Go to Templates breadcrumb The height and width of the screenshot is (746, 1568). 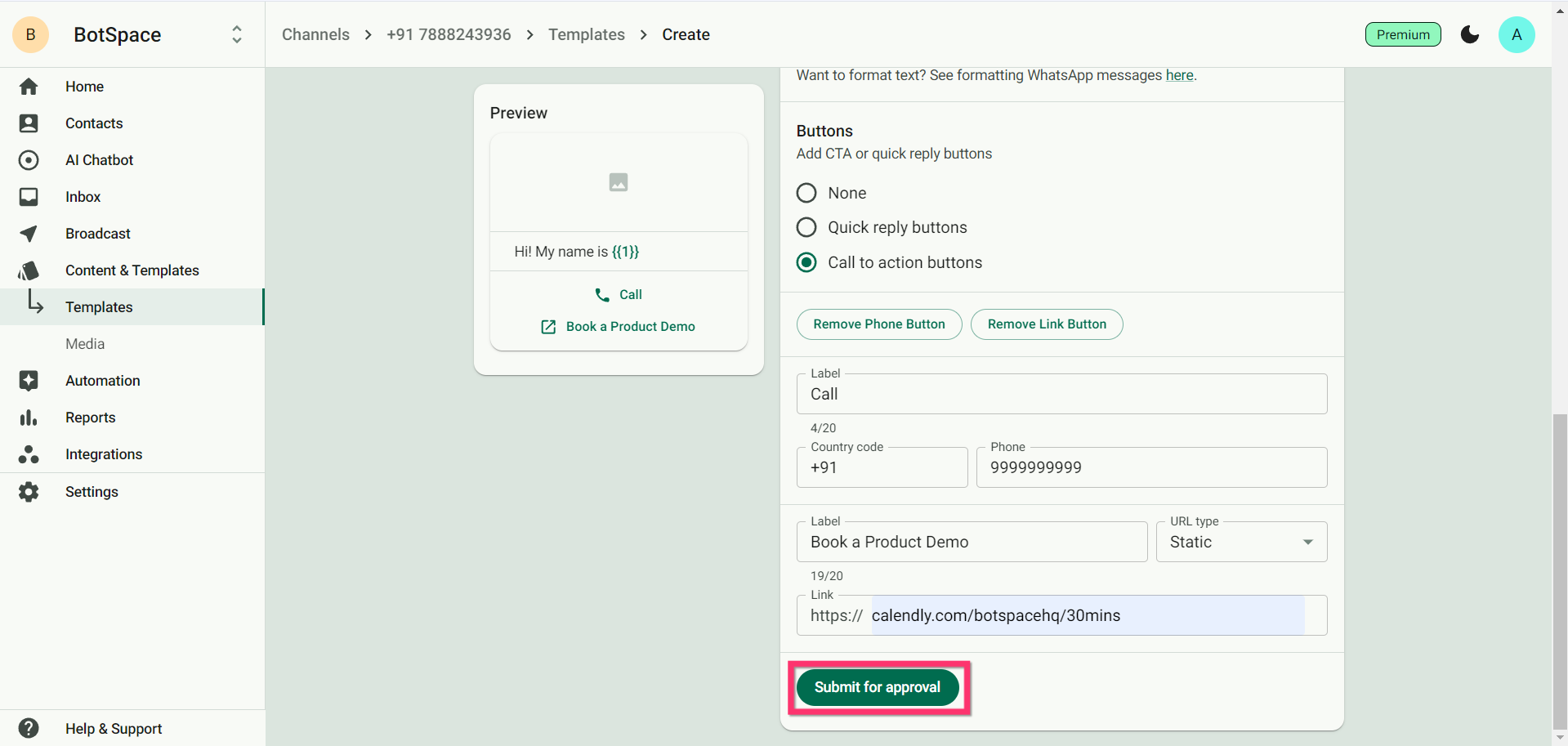[586, 34]
